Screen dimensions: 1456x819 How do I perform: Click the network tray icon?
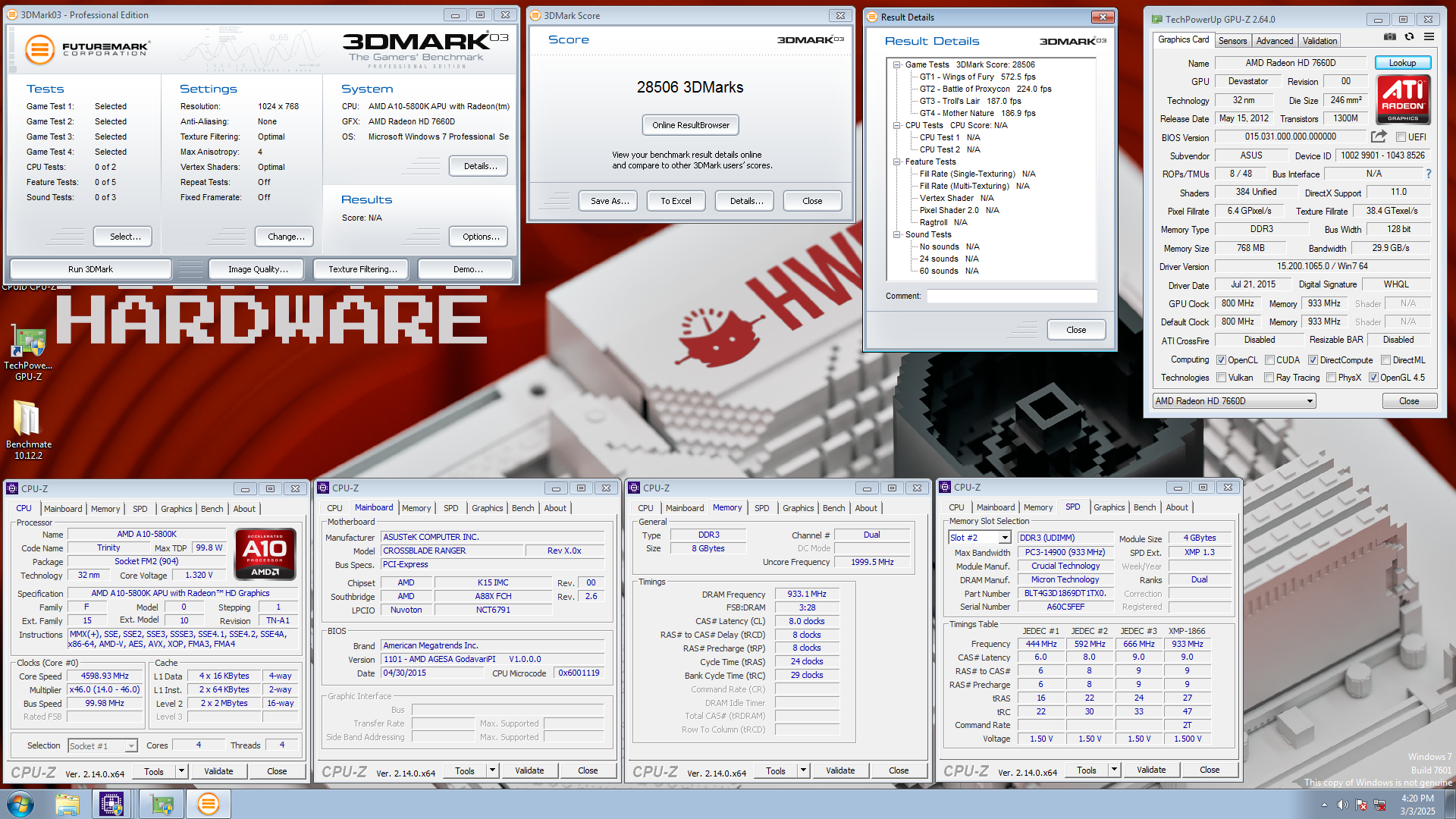(1379, 805)
